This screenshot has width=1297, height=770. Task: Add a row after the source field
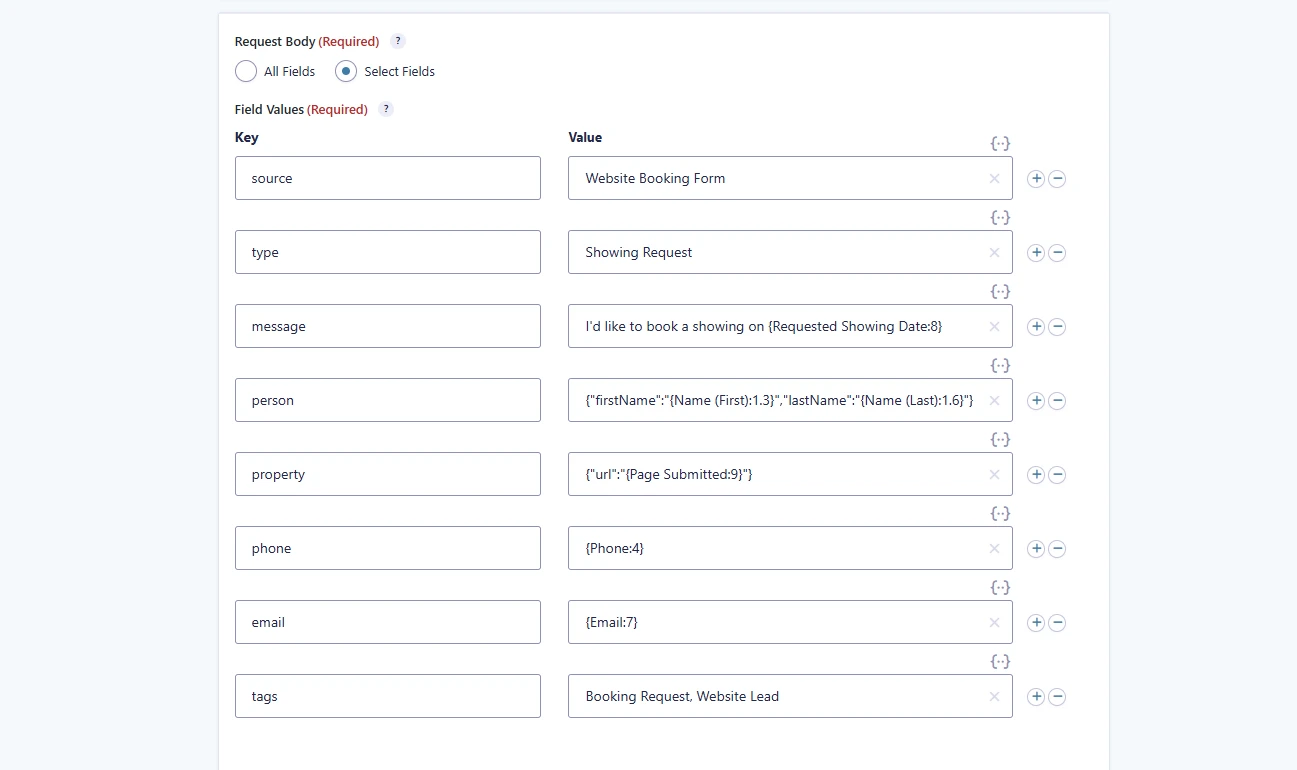coord(1036,179)
